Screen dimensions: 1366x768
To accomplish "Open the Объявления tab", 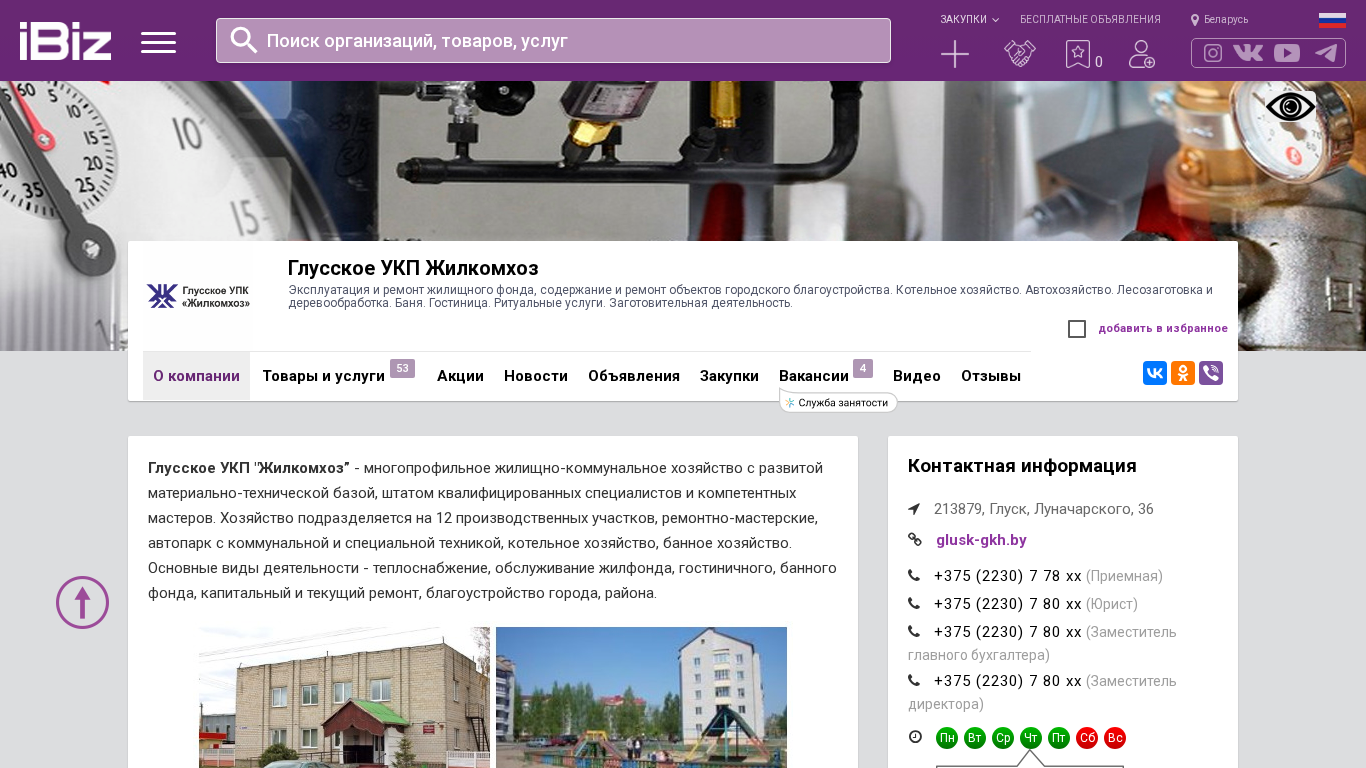I will (x=634, y=376).
